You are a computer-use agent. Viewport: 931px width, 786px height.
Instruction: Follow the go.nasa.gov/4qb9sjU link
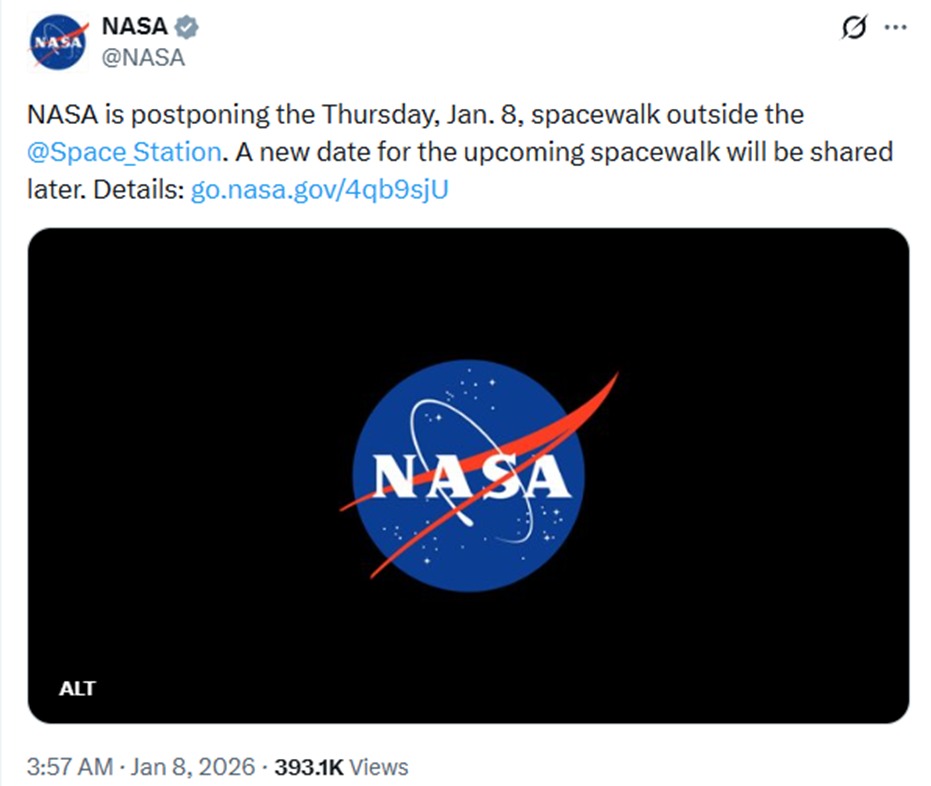(x=319, y=189)
